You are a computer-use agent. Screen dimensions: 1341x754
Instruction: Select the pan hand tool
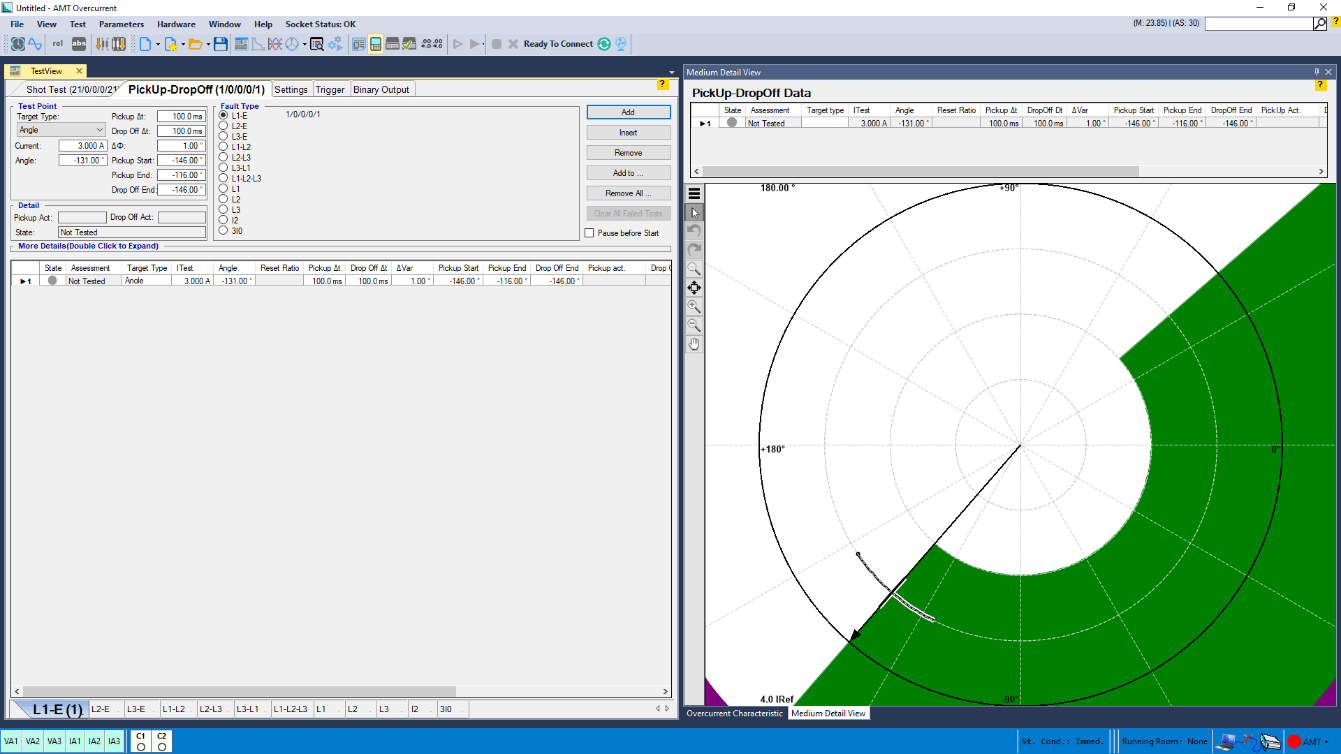694,345
